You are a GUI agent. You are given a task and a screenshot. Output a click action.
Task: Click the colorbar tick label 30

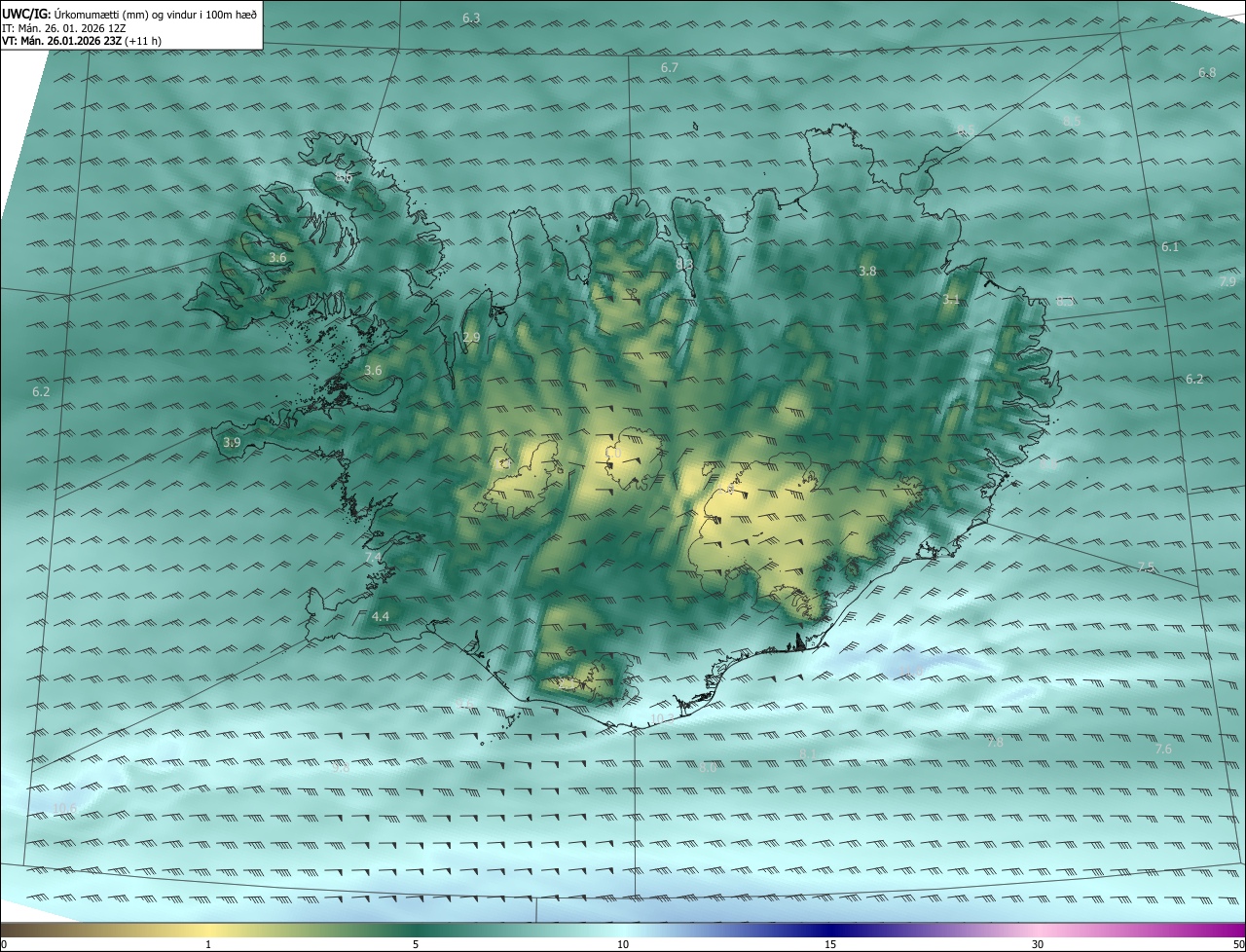coord(1038,945)
